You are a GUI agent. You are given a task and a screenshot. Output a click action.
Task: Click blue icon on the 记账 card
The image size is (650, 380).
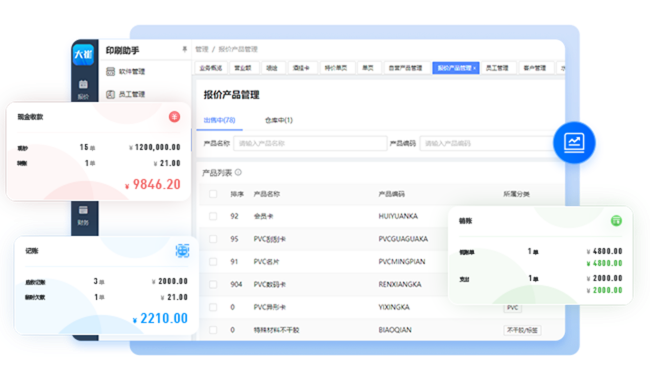point(182,251)
